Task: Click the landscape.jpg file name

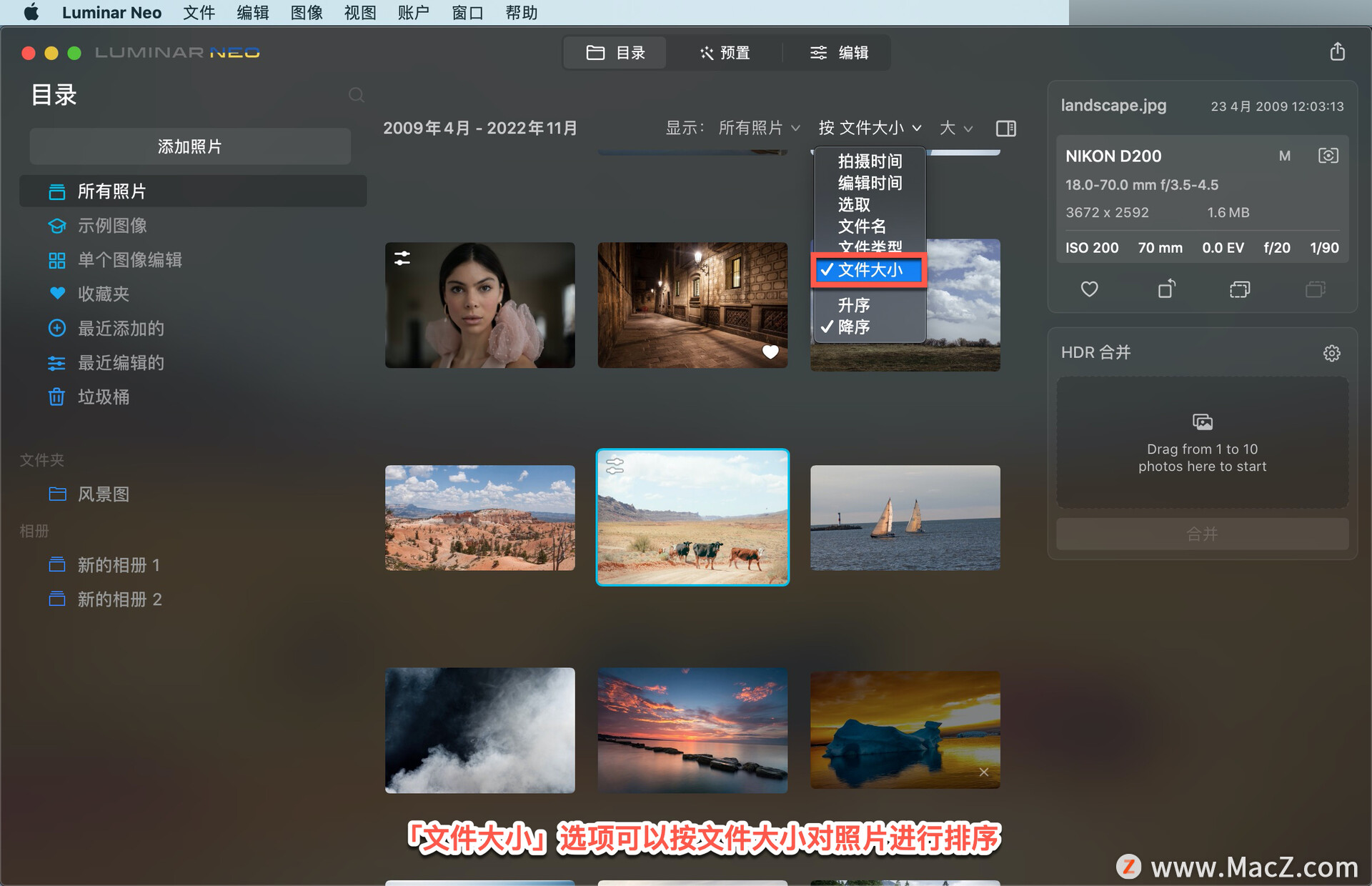Action: [1113, 106]
